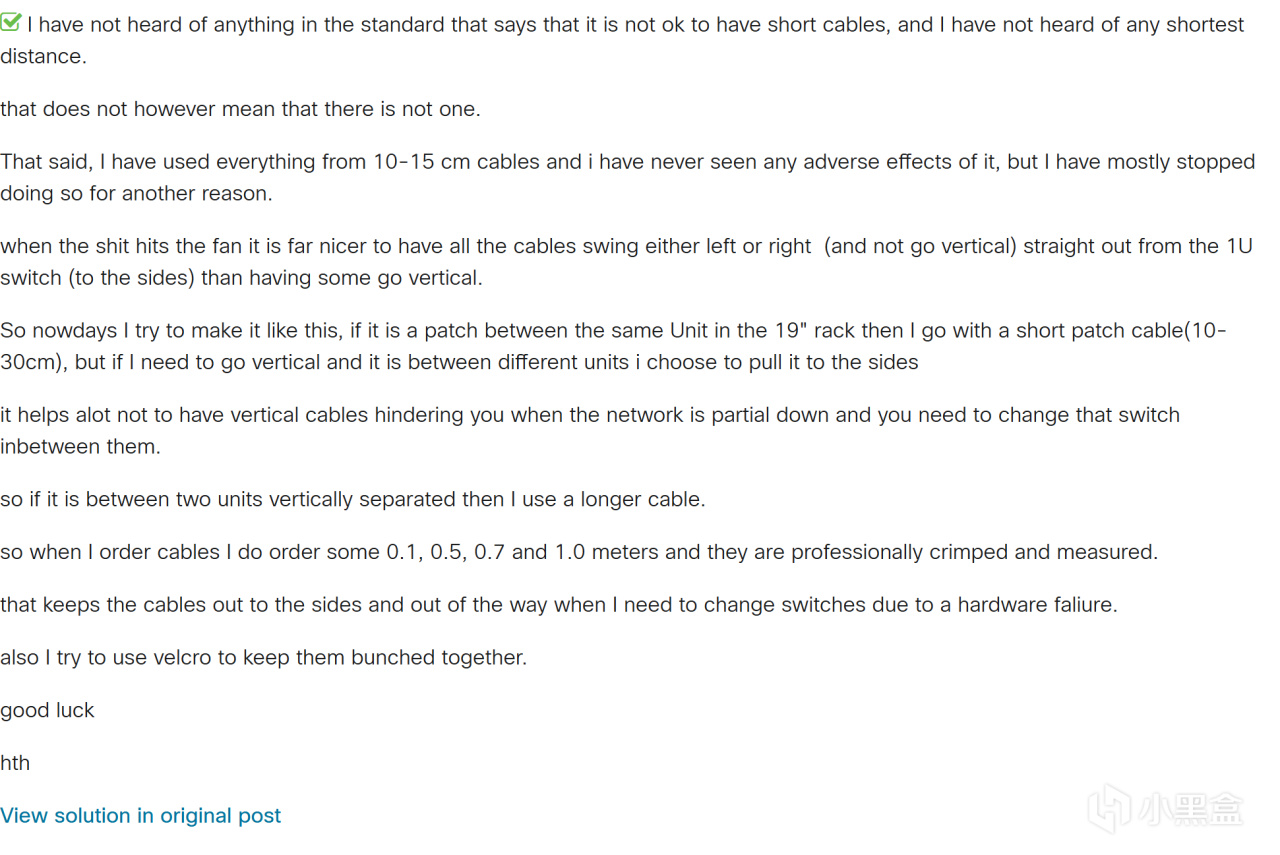The image size is (1280, 855).
Task: Click the line starting "that keeps the cables out"
Action: 558,605
